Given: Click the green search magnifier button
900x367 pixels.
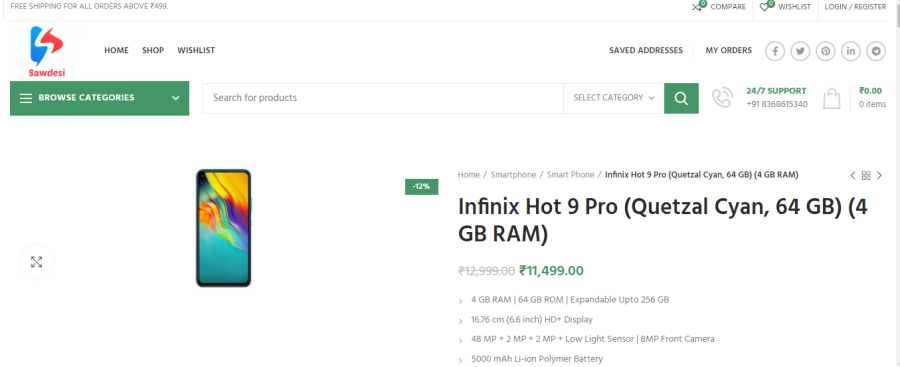Looking at the screenshot, I should [x=681, y=98].
